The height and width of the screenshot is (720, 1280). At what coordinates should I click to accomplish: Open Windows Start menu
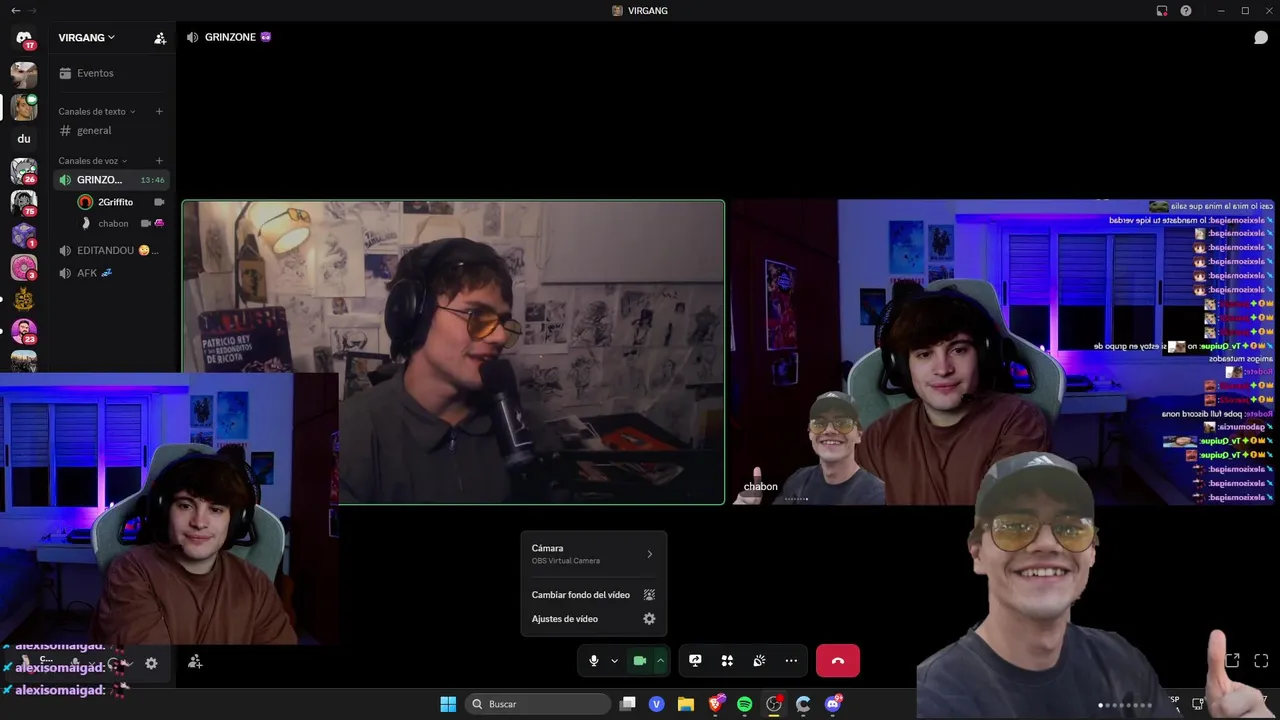click(x=448, y=704)
